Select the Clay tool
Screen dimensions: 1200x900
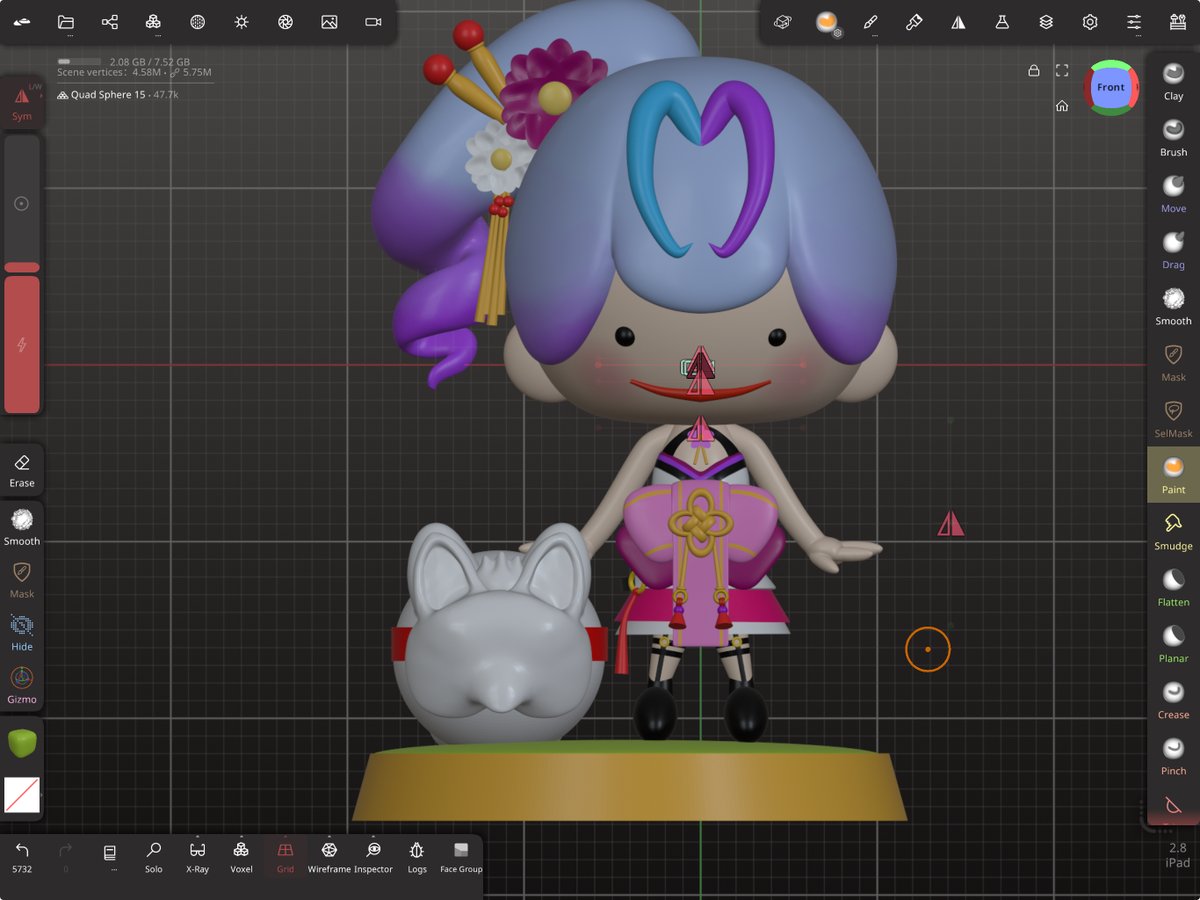pyautogui.click(x=1173, y=81)
